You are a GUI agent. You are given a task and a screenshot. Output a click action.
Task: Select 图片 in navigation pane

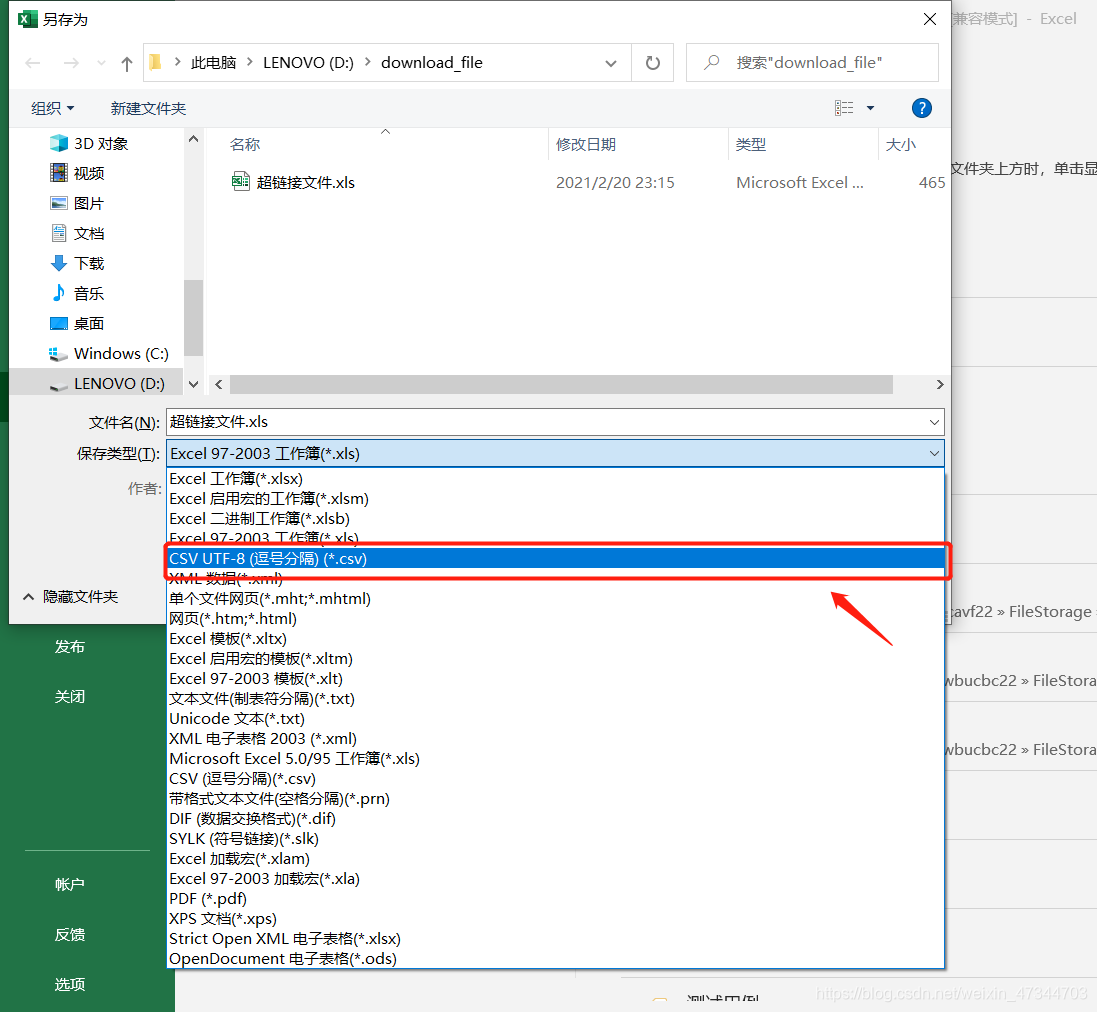[x=77, y=203]
